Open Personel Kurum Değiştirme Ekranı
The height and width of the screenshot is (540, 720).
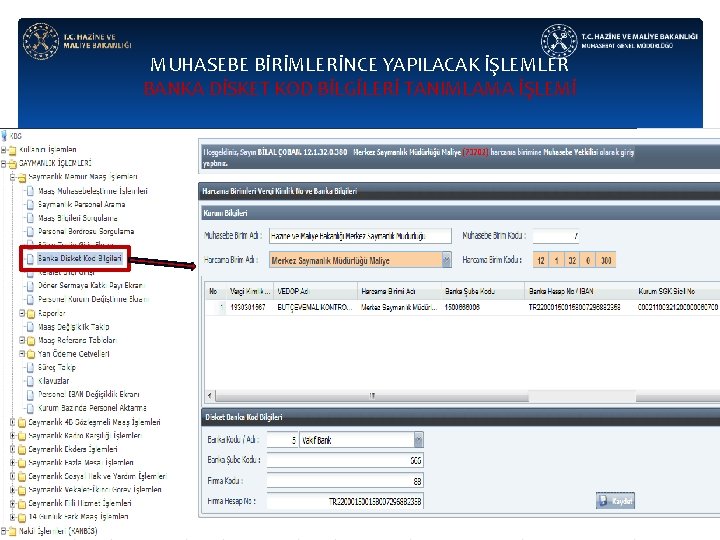(x=93, y=299)
